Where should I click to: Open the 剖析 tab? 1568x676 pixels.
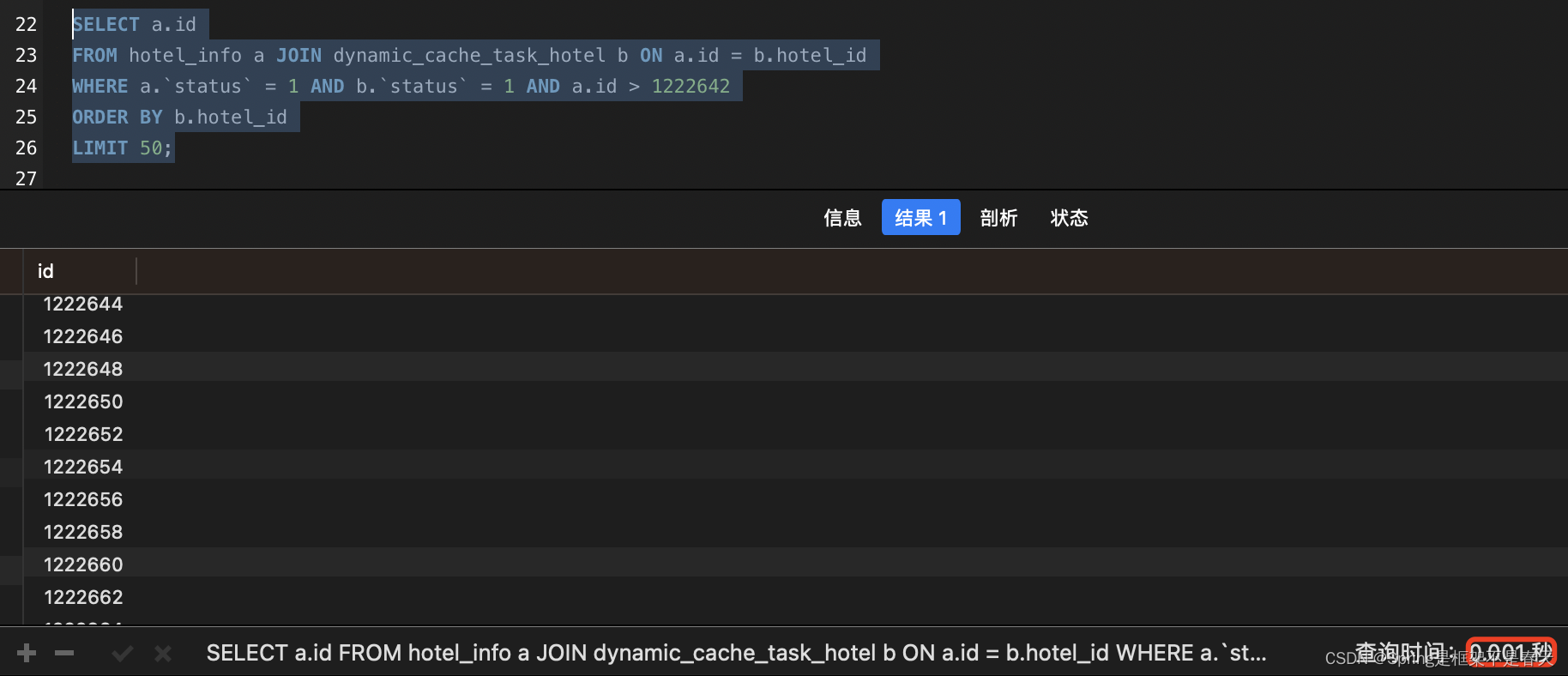tap(998, 218)
